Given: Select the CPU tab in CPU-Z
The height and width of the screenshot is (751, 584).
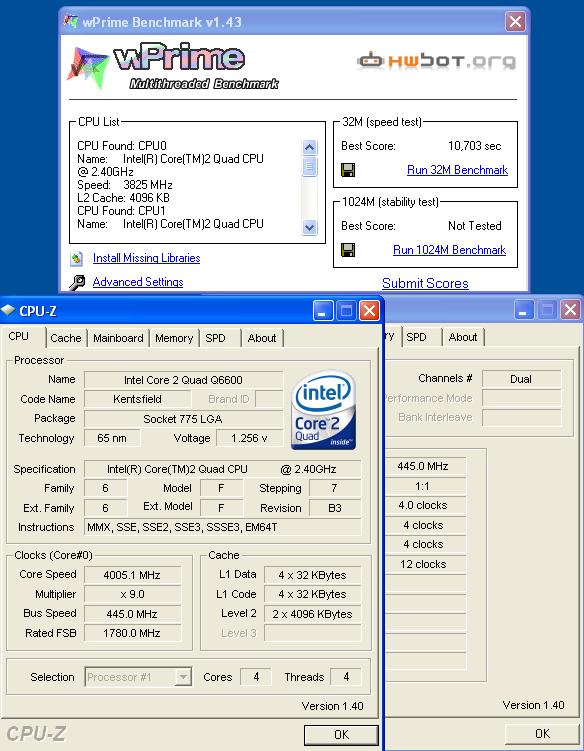Looking at the screenshot, I should [19, 336].
